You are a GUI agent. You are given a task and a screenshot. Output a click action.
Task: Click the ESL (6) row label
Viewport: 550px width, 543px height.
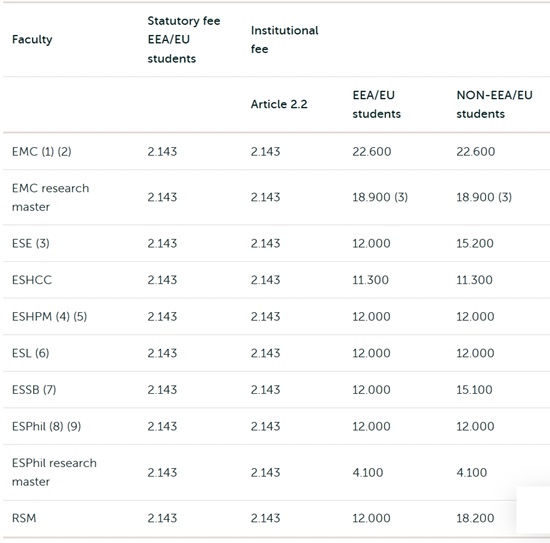31,353
